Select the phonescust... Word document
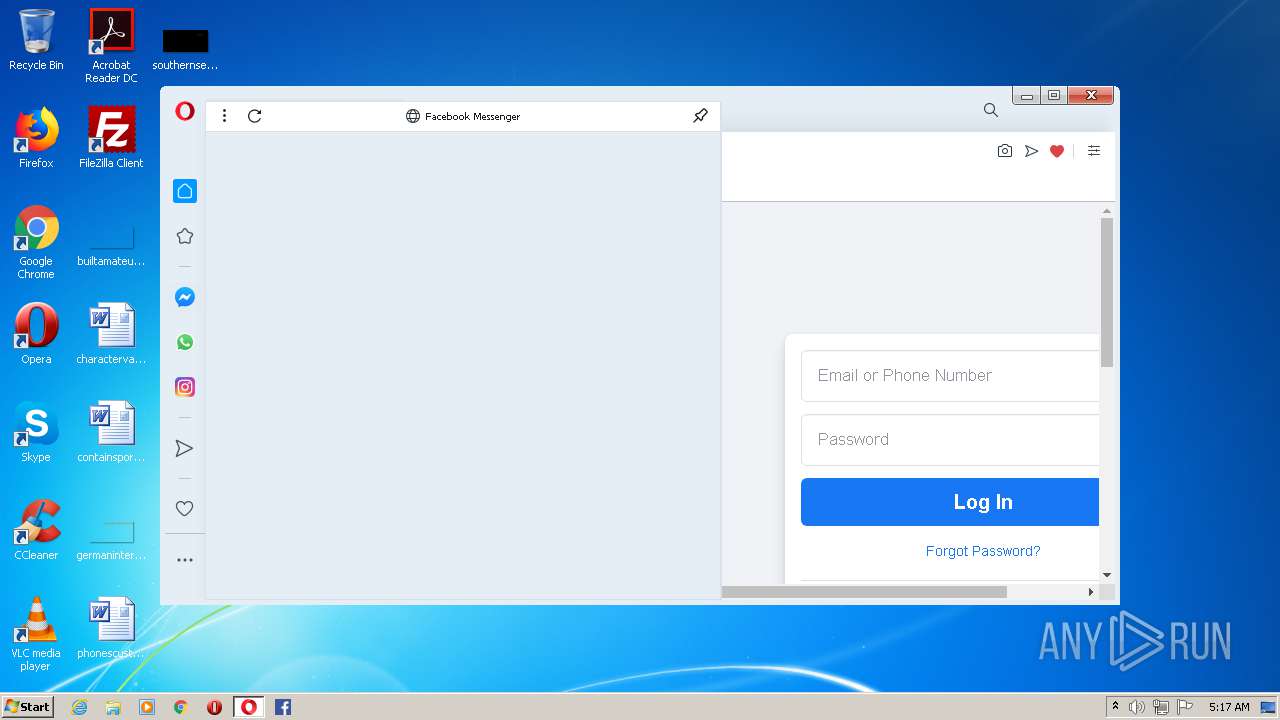Image resolution: width=1280 pixels, height=720 pixels. click(111, 628)
